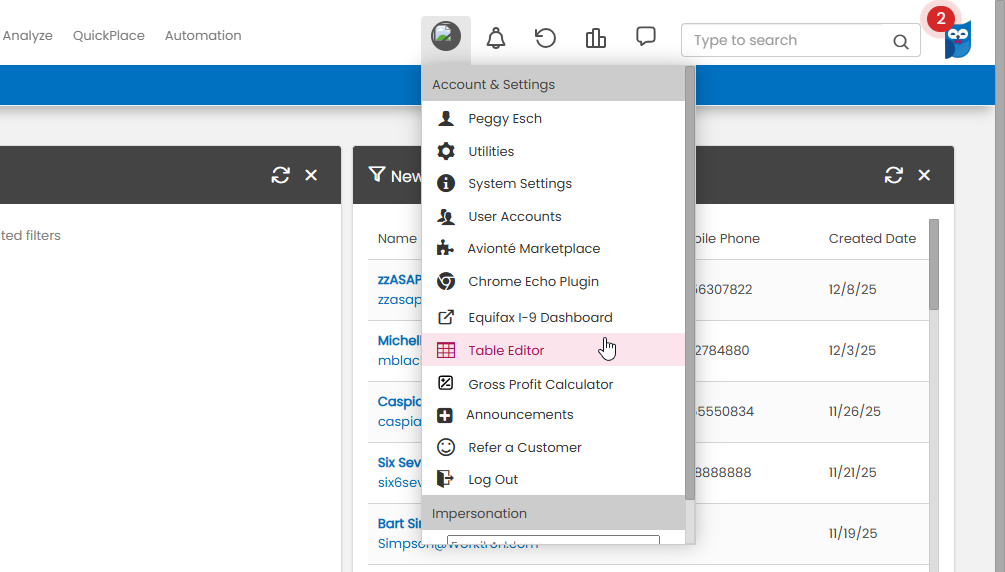Click the 11/26/25 date cell

tap(854, 411)
